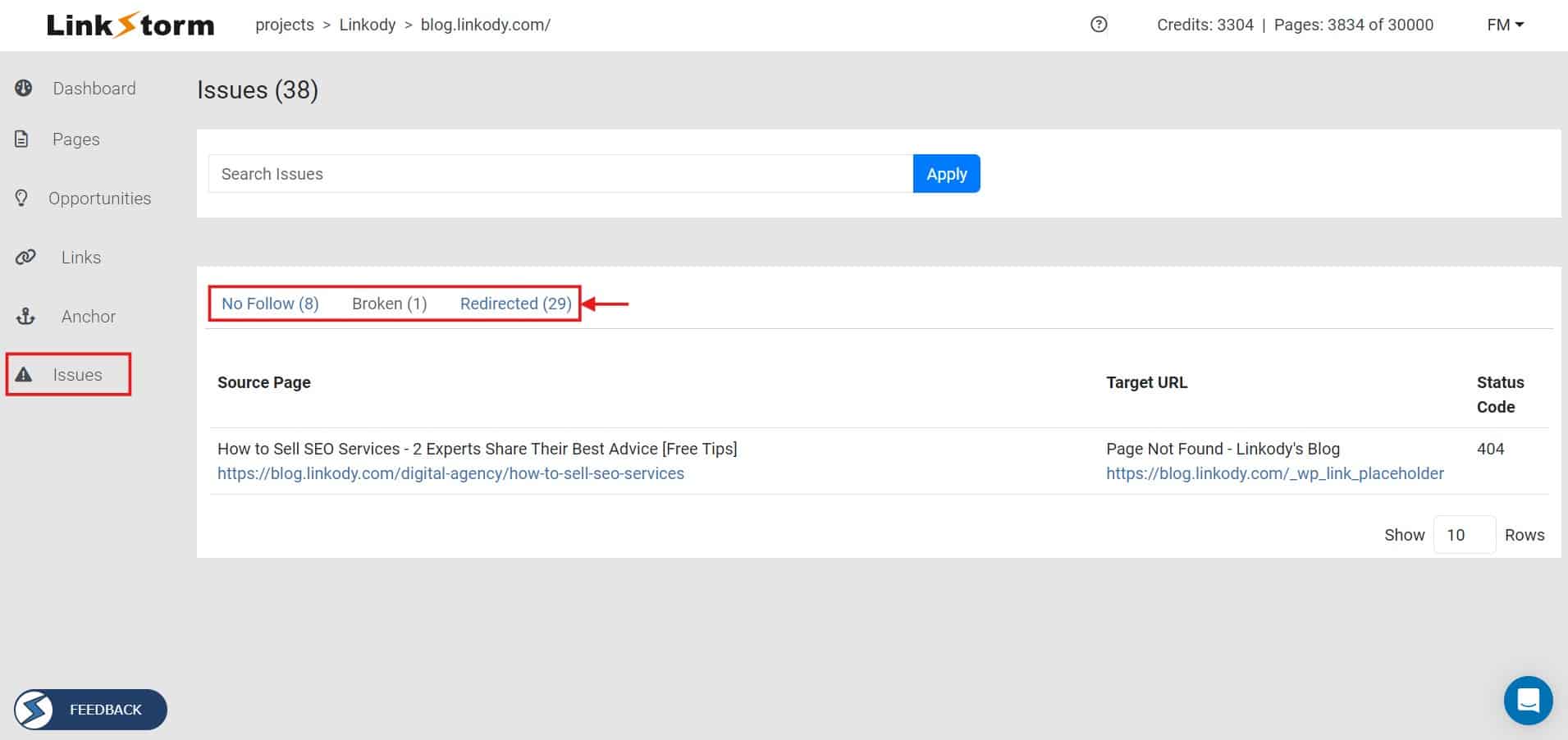1568x740 pixels.
Task: Click the help question-mark icon
Action: [1099, 25]
